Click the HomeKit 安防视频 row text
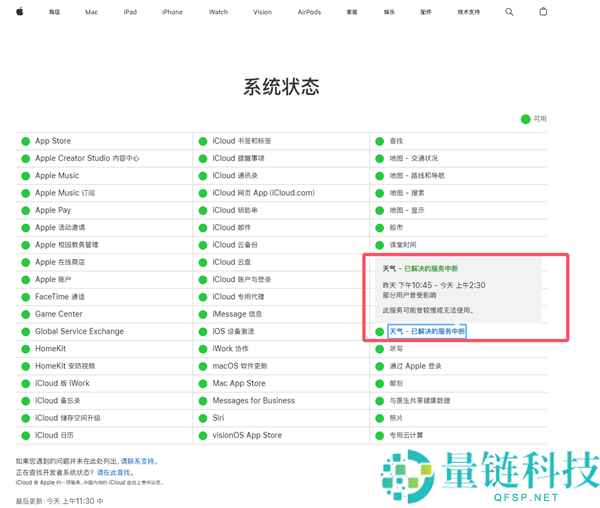 [65, 366]
